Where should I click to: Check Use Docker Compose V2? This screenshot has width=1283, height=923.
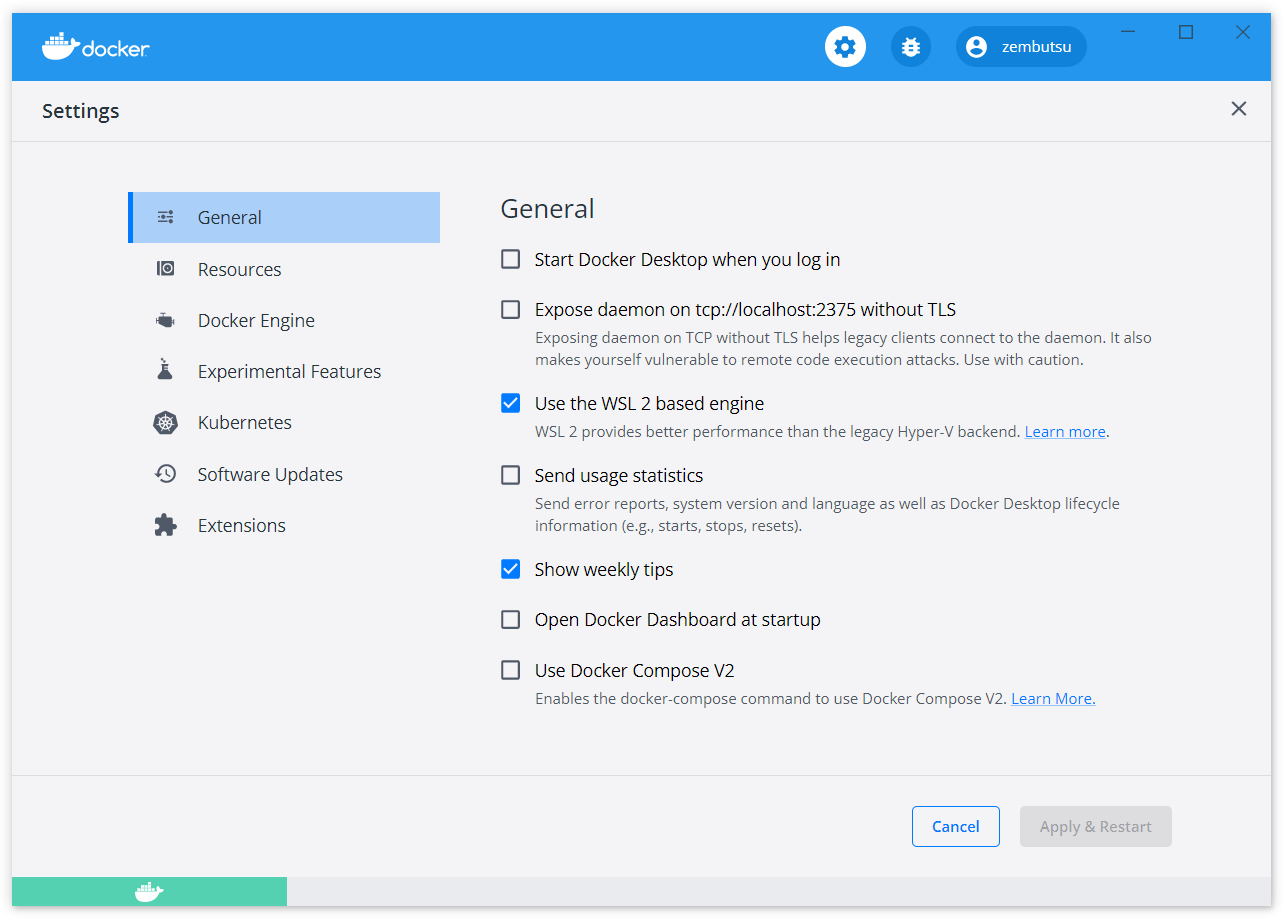click(x=511, y=671)
